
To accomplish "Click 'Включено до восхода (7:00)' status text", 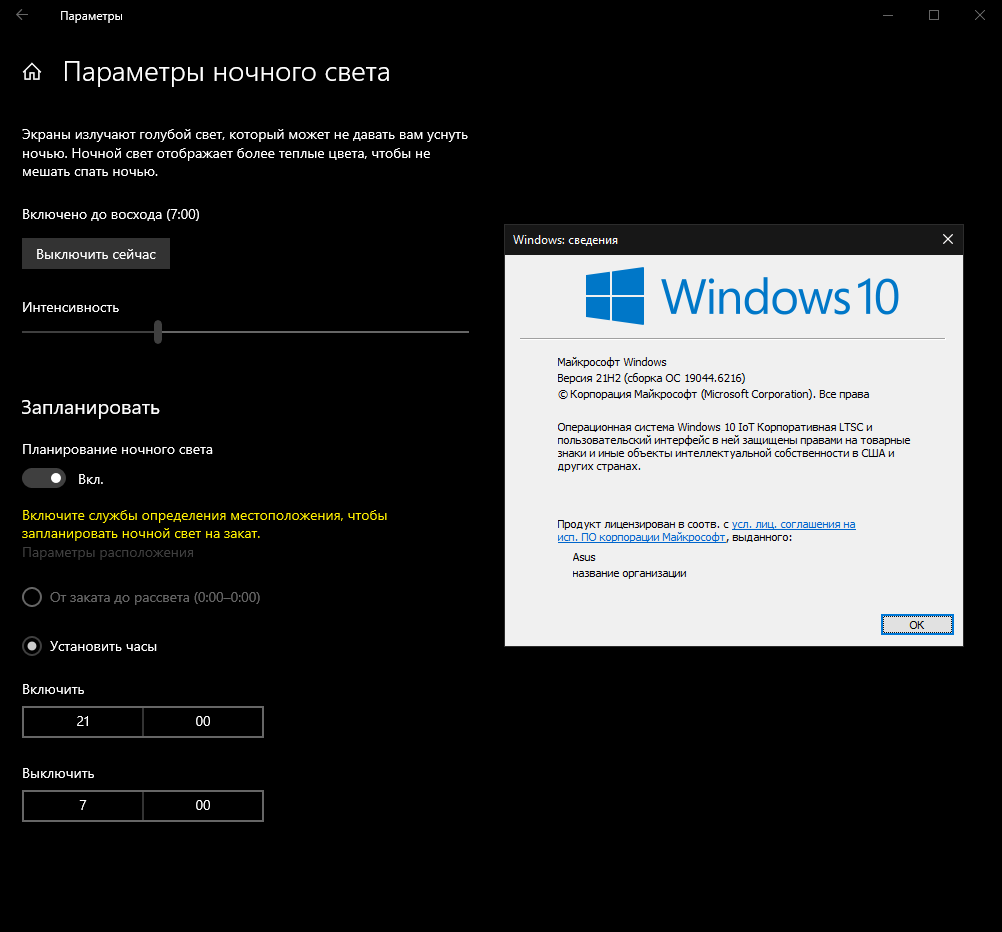I will (111, 215).
